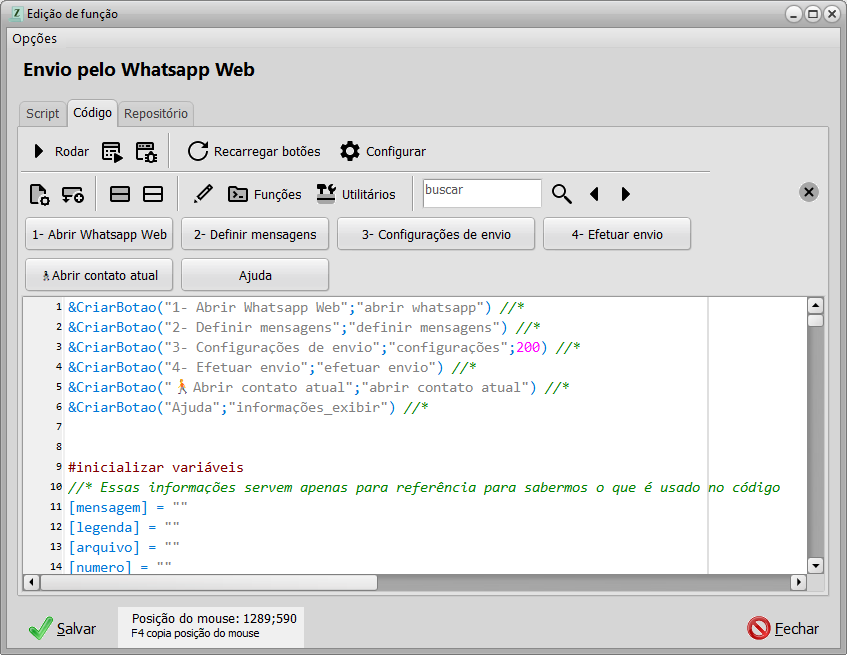Click in the buscar search field
Viewport: 847px width, 655px height.
(x=481, y=193)
